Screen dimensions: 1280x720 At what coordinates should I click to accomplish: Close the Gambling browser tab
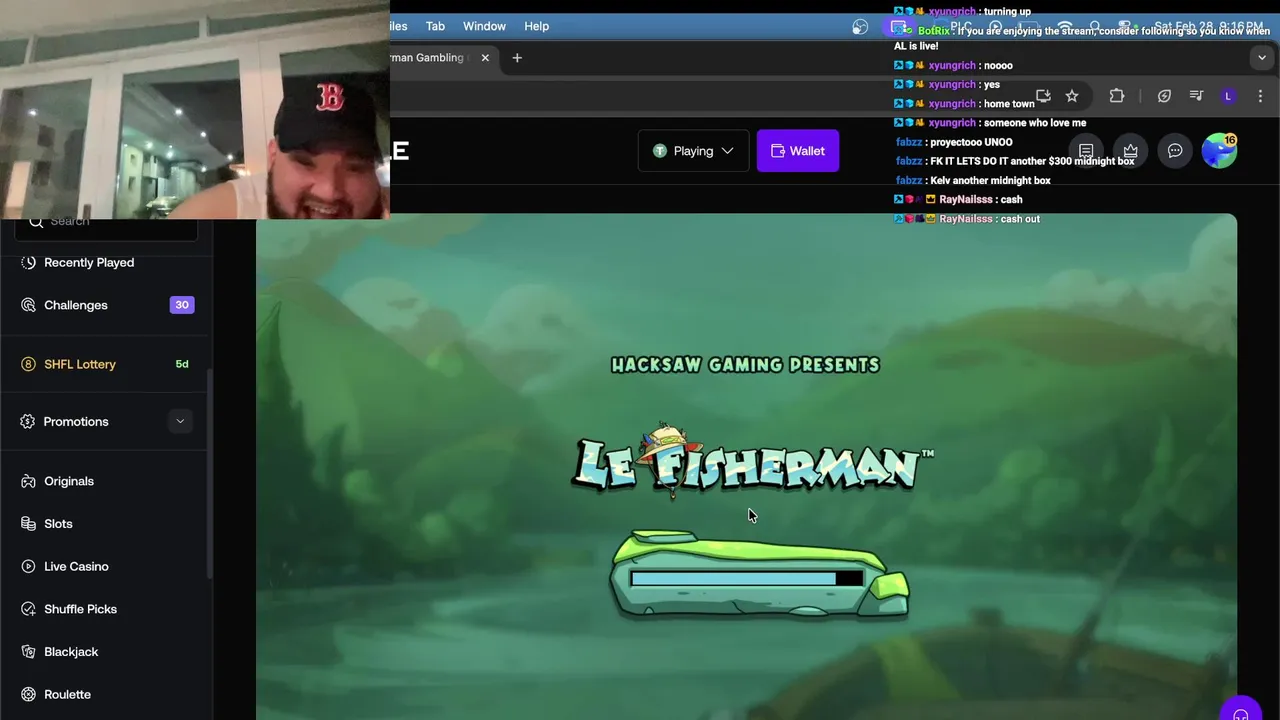tap(485, 58)
